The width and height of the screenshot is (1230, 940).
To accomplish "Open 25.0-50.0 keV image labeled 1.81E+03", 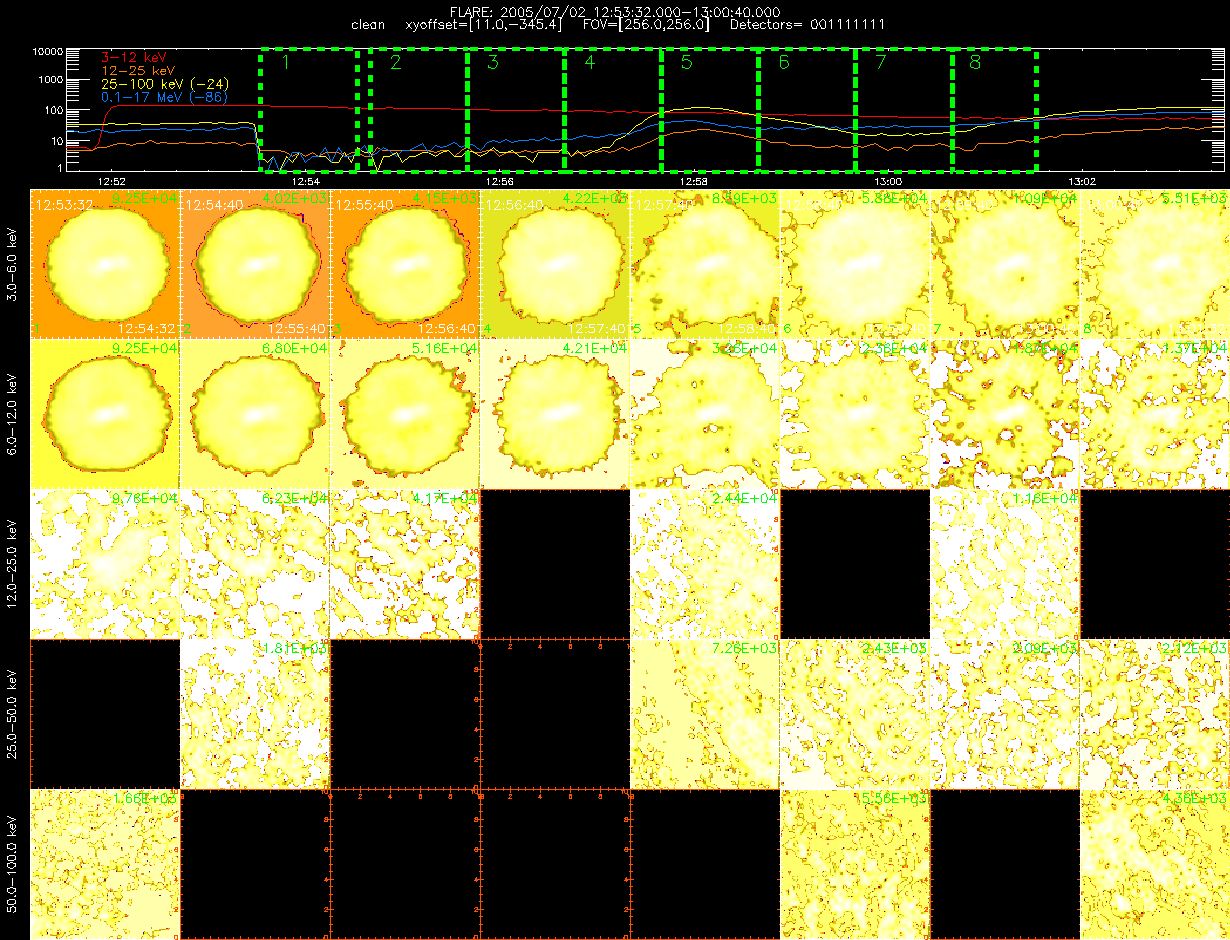I will tap(255, 713).
